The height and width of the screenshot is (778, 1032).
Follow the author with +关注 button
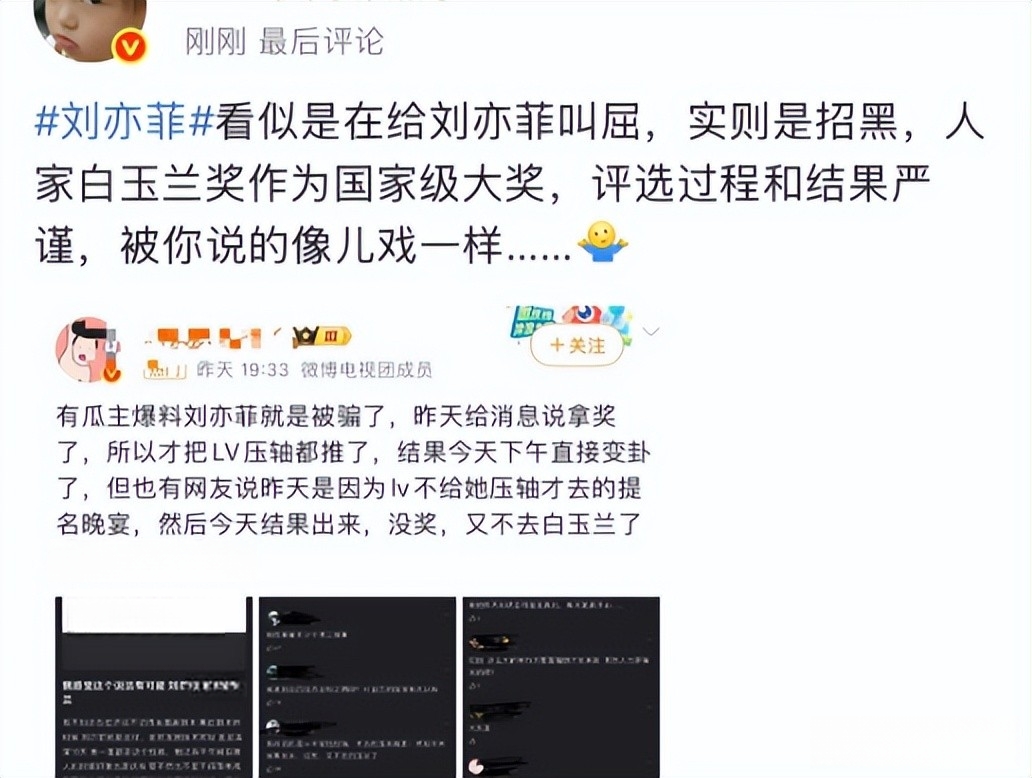577,346
